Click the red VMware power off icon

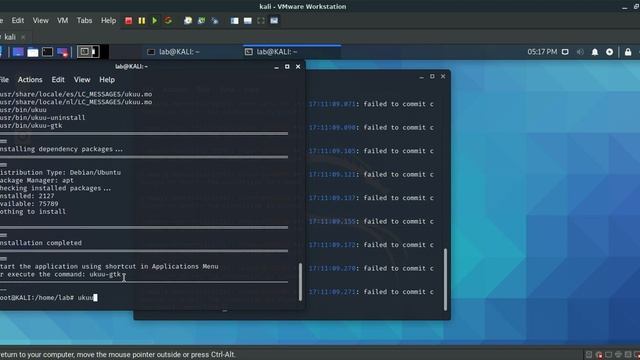pyautogui.click(x=128, y=20)
